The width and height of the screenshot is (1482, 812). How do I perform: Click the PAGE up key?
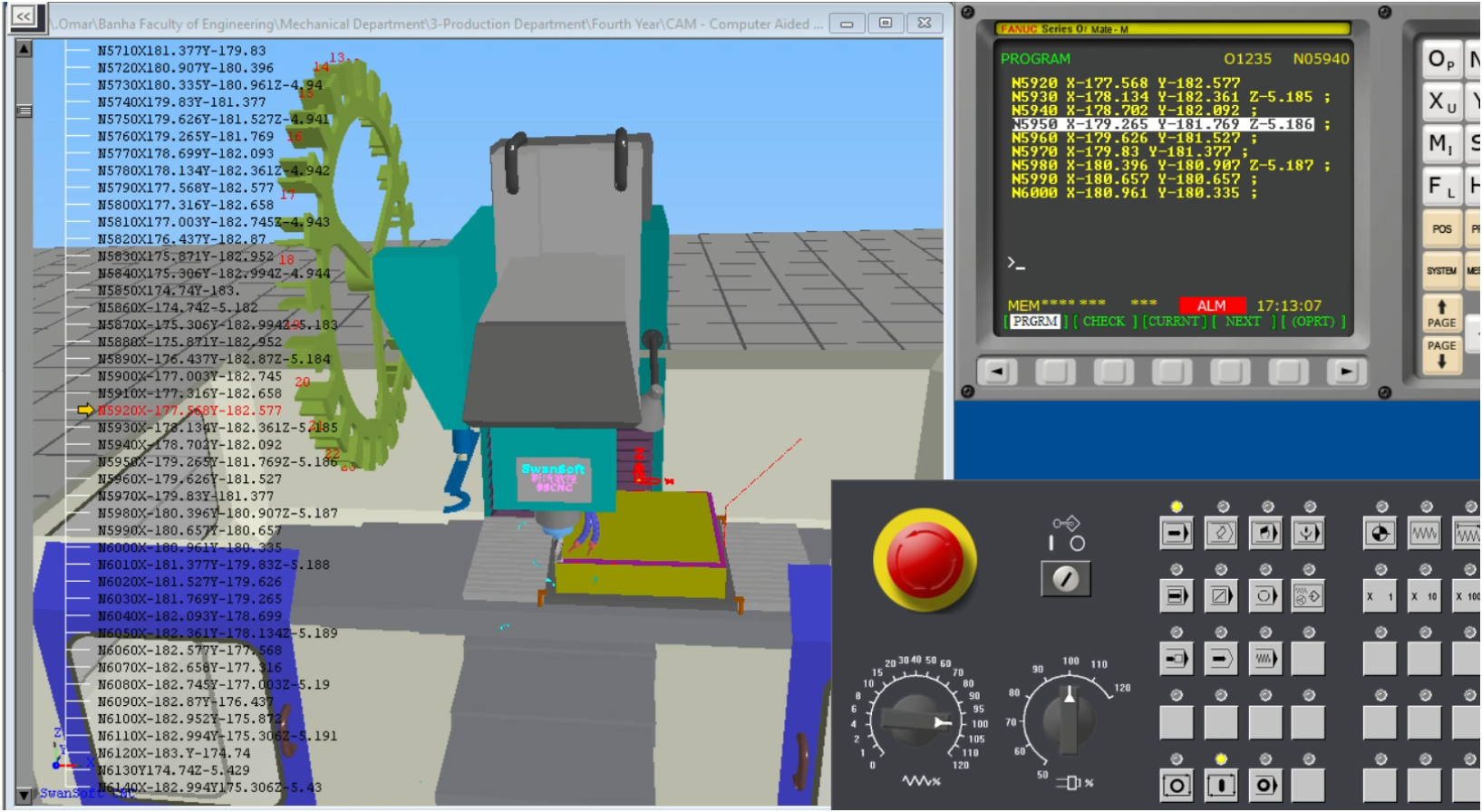pos(1441,313)
